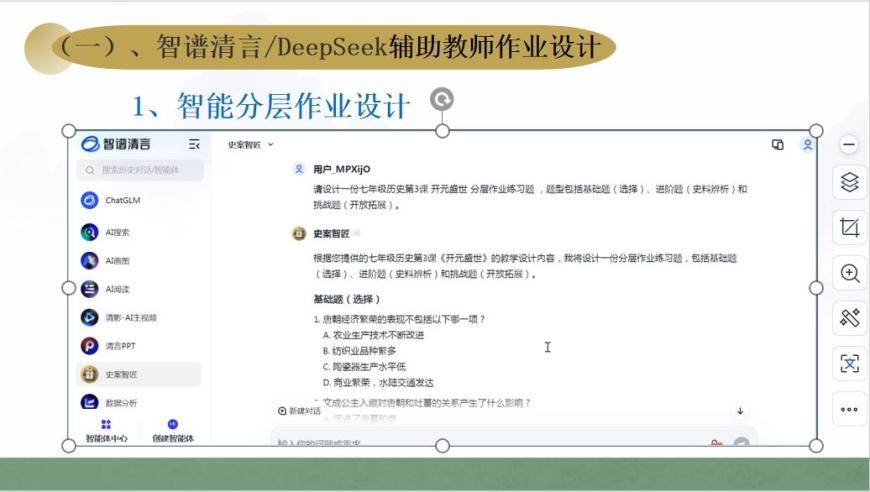Click the 基础题（选择） heading
The width and height of the screenshot is (870, 492).
tap(347, 300)
